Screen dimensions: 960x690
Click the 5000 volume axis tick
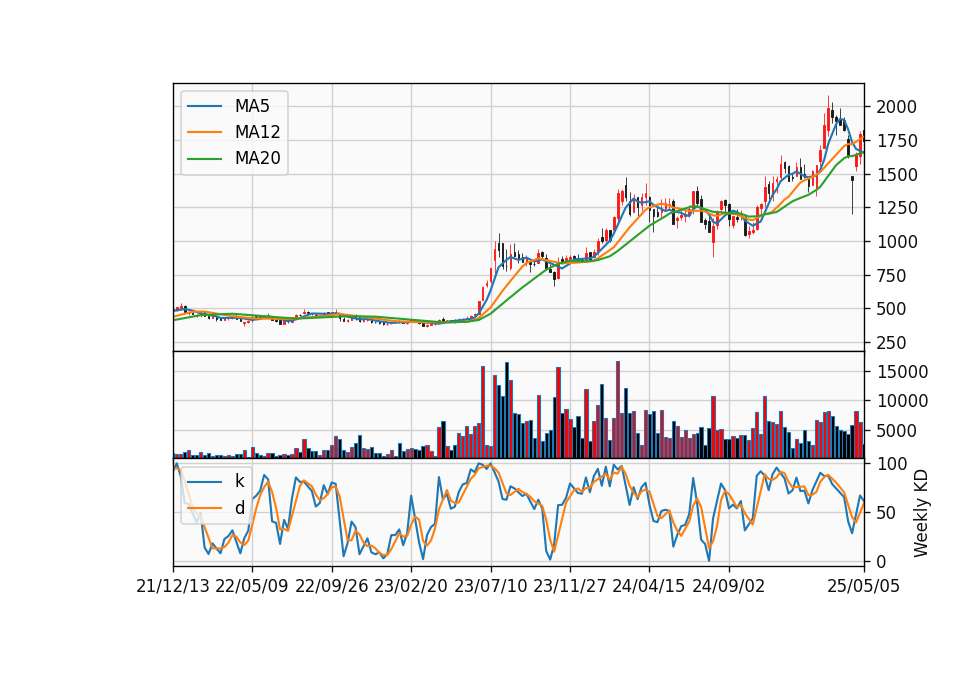pyautogui.click(x=896, y=430)
